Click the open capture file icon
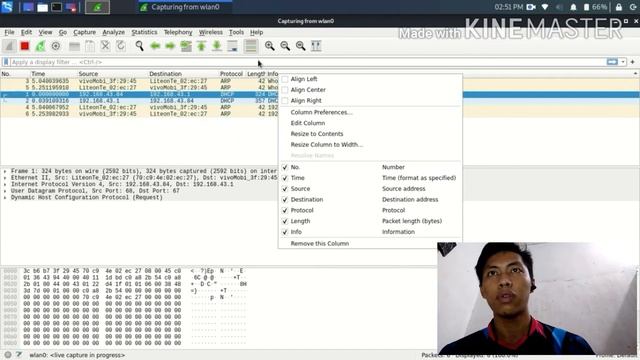Viewport: 640px width, 360px height. click(74, 46)
